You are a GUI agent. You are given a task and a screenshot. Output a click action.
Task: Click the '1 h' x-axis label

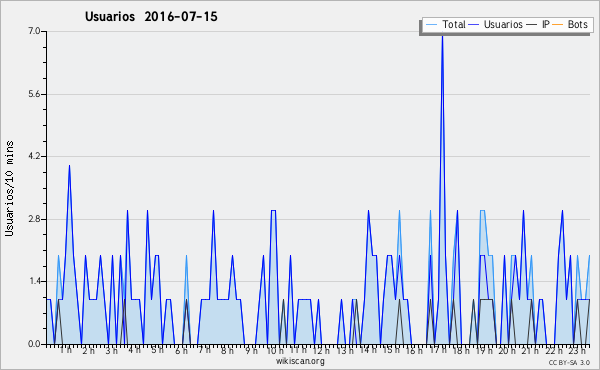pyautogui.click(x=66, y=350)
